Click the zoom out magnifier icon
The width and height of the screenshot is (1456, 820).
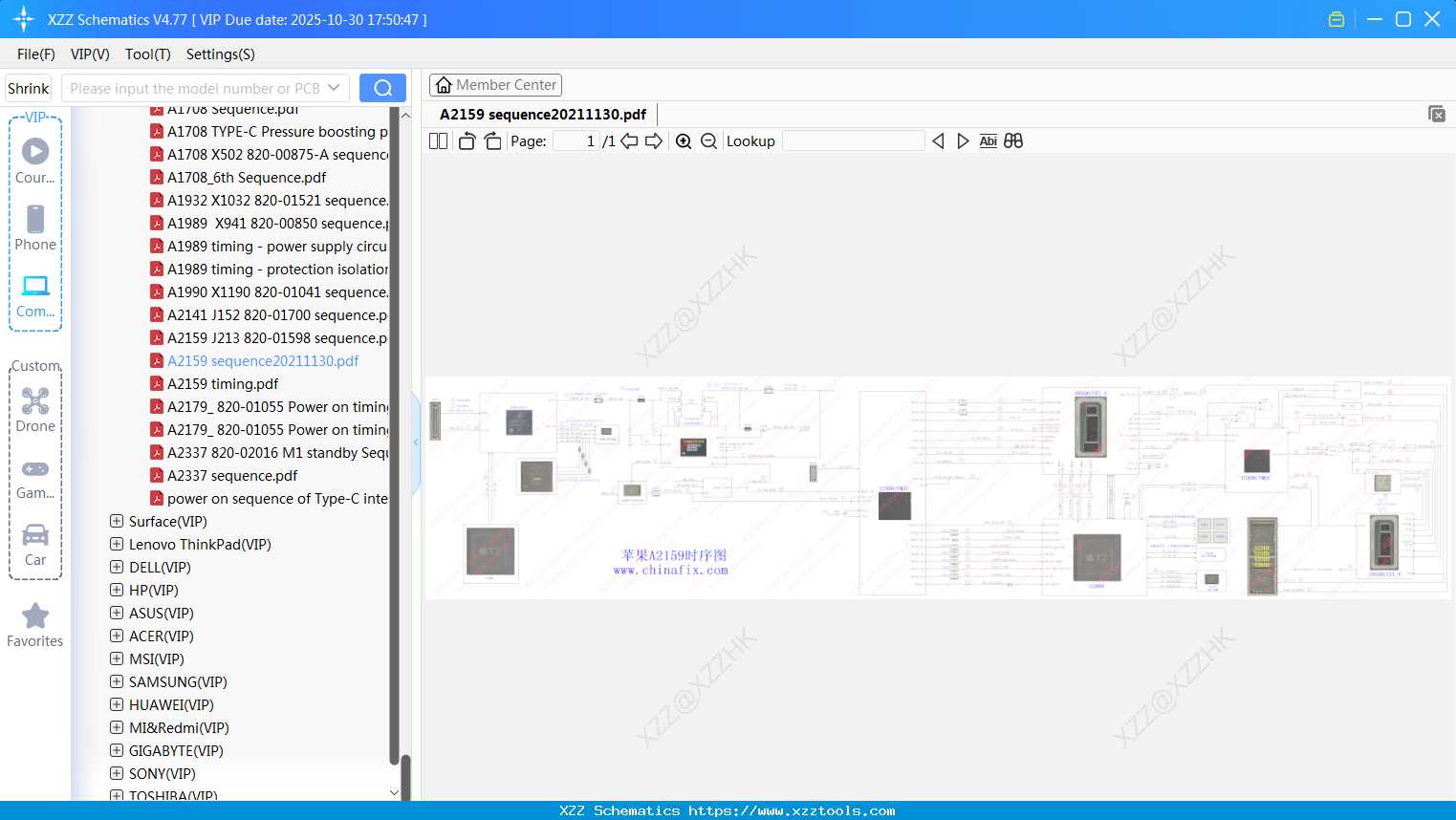coord(708,141)
